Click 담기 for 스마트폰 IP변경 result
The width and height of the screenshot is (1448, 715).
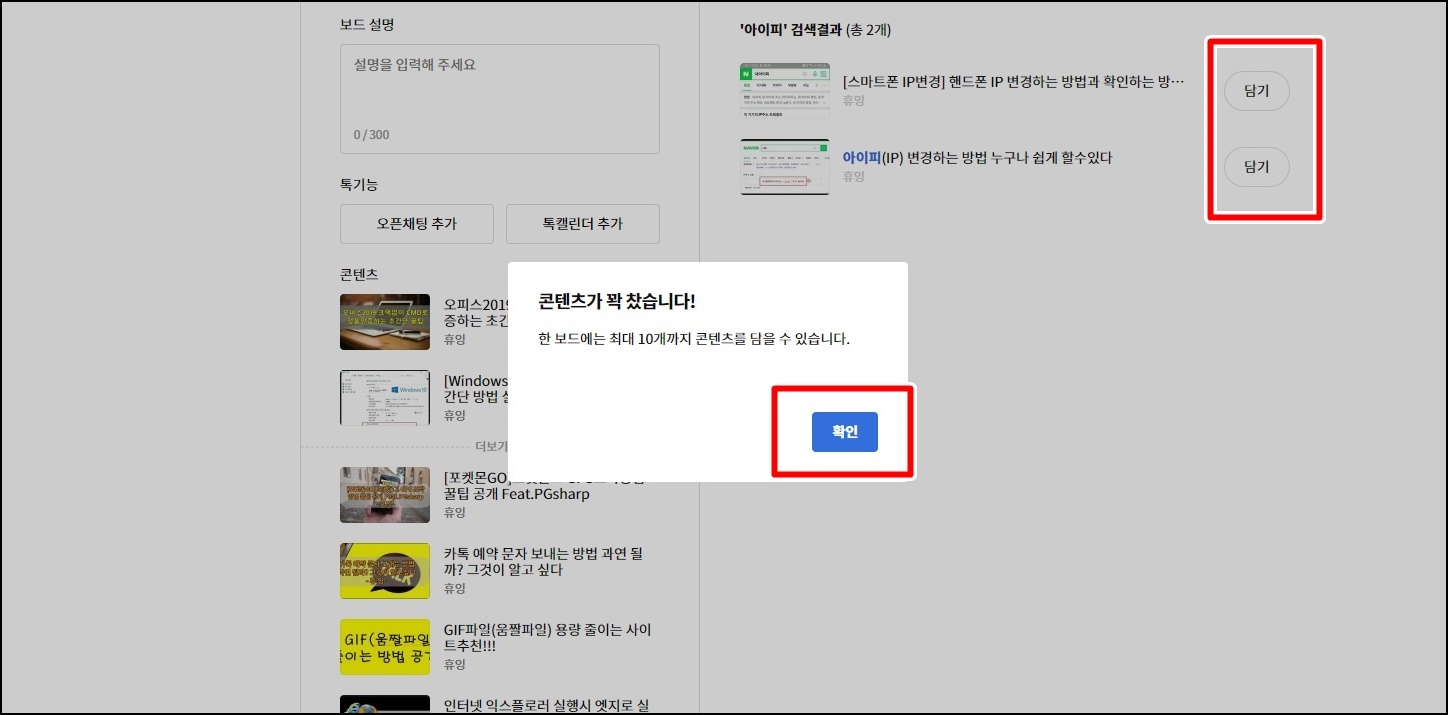(x=1256, y=91)
